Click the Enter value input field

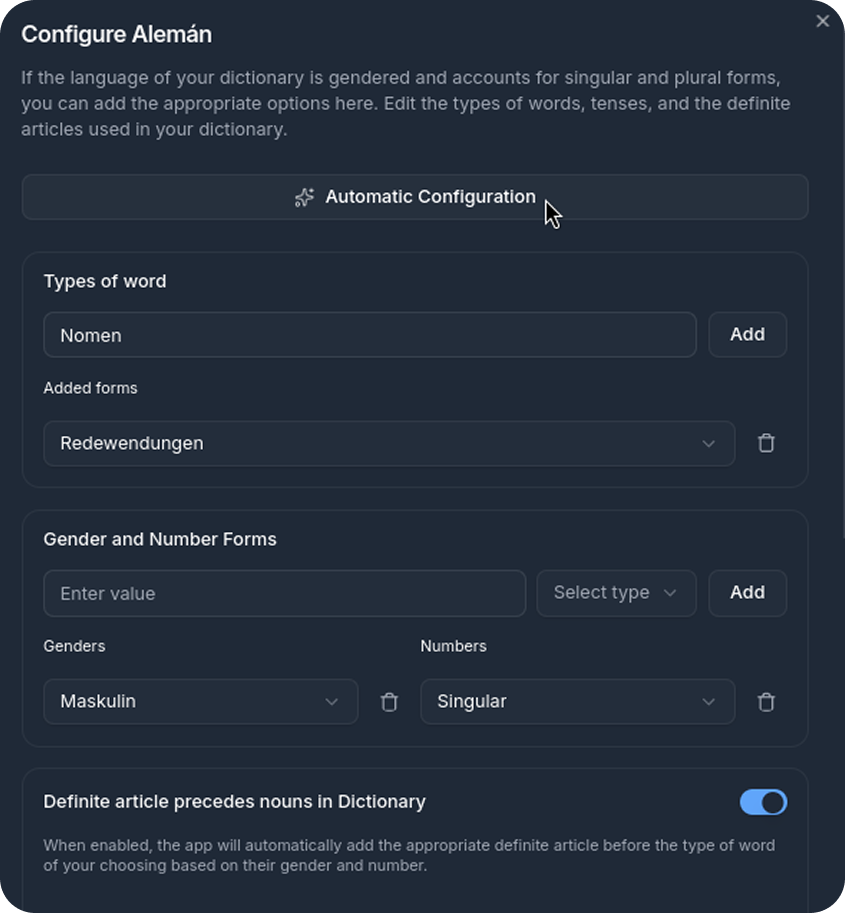[x=284, y=592]
